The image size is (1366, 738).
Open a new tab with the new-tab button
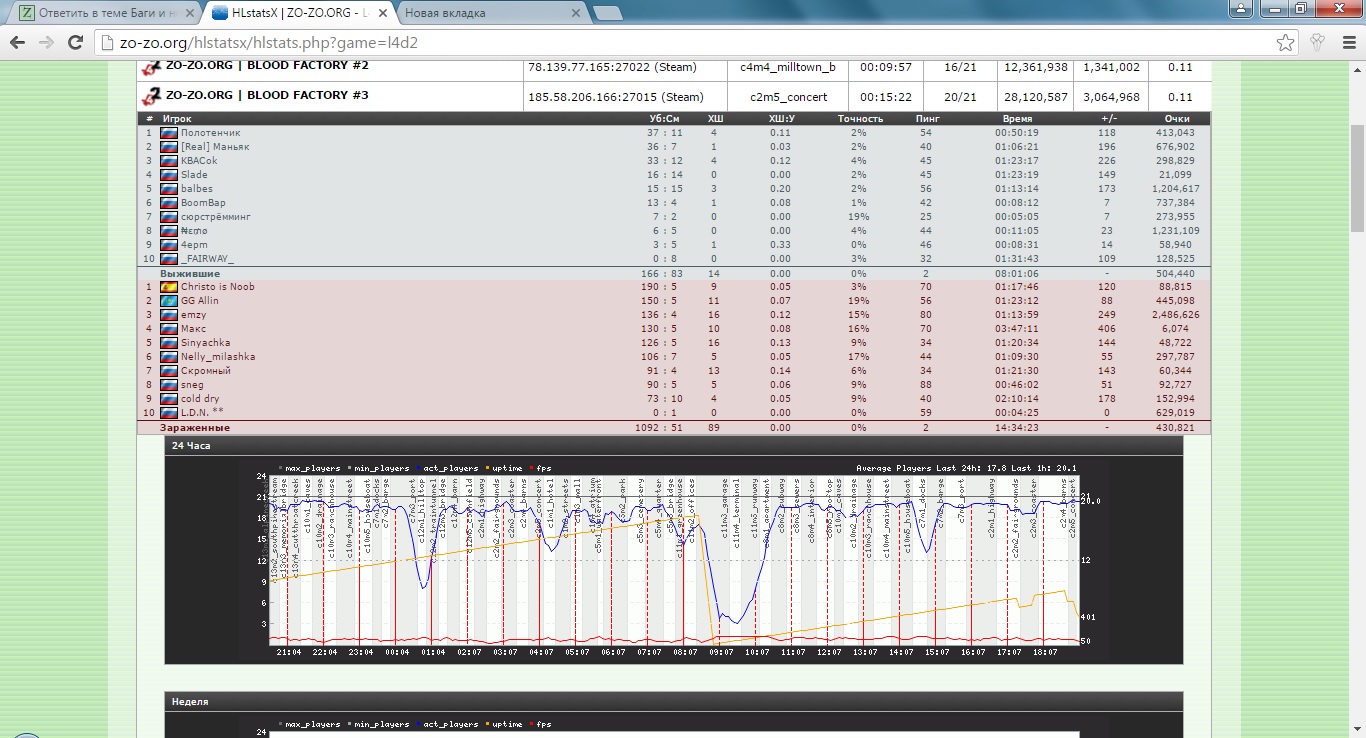tap(606, 13)
